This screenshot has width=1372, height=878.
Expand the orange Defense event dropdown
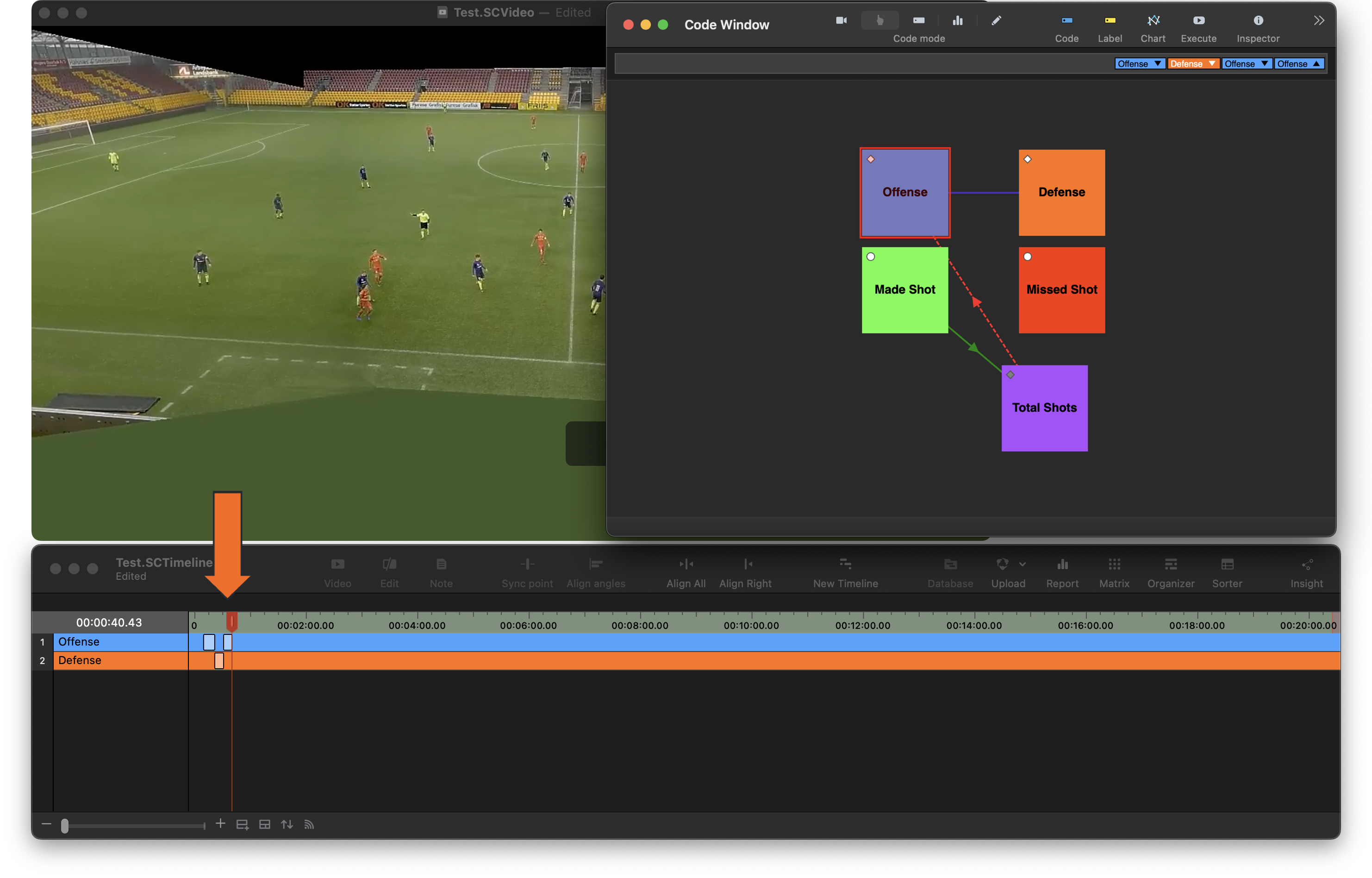(x=1211, y=64)
